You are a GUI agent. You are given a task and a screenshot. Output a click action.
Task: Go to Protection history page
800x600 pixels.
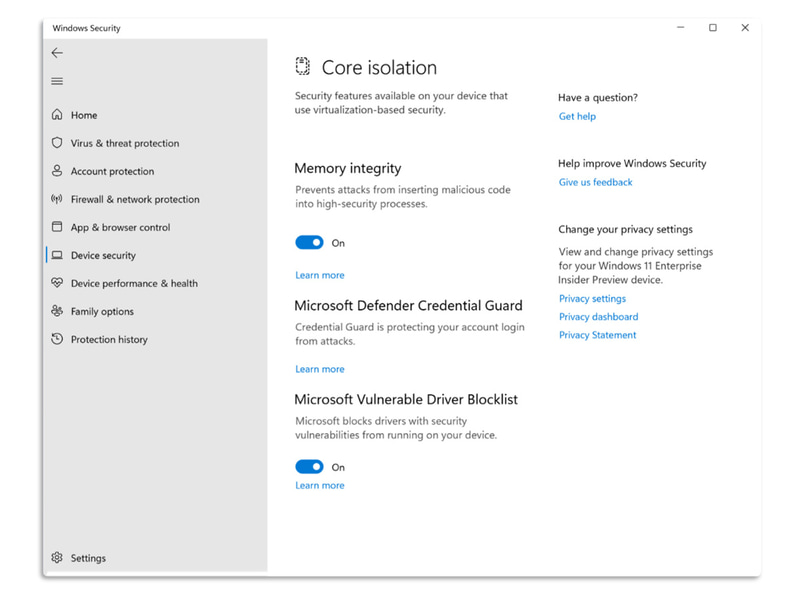[109, 339]
